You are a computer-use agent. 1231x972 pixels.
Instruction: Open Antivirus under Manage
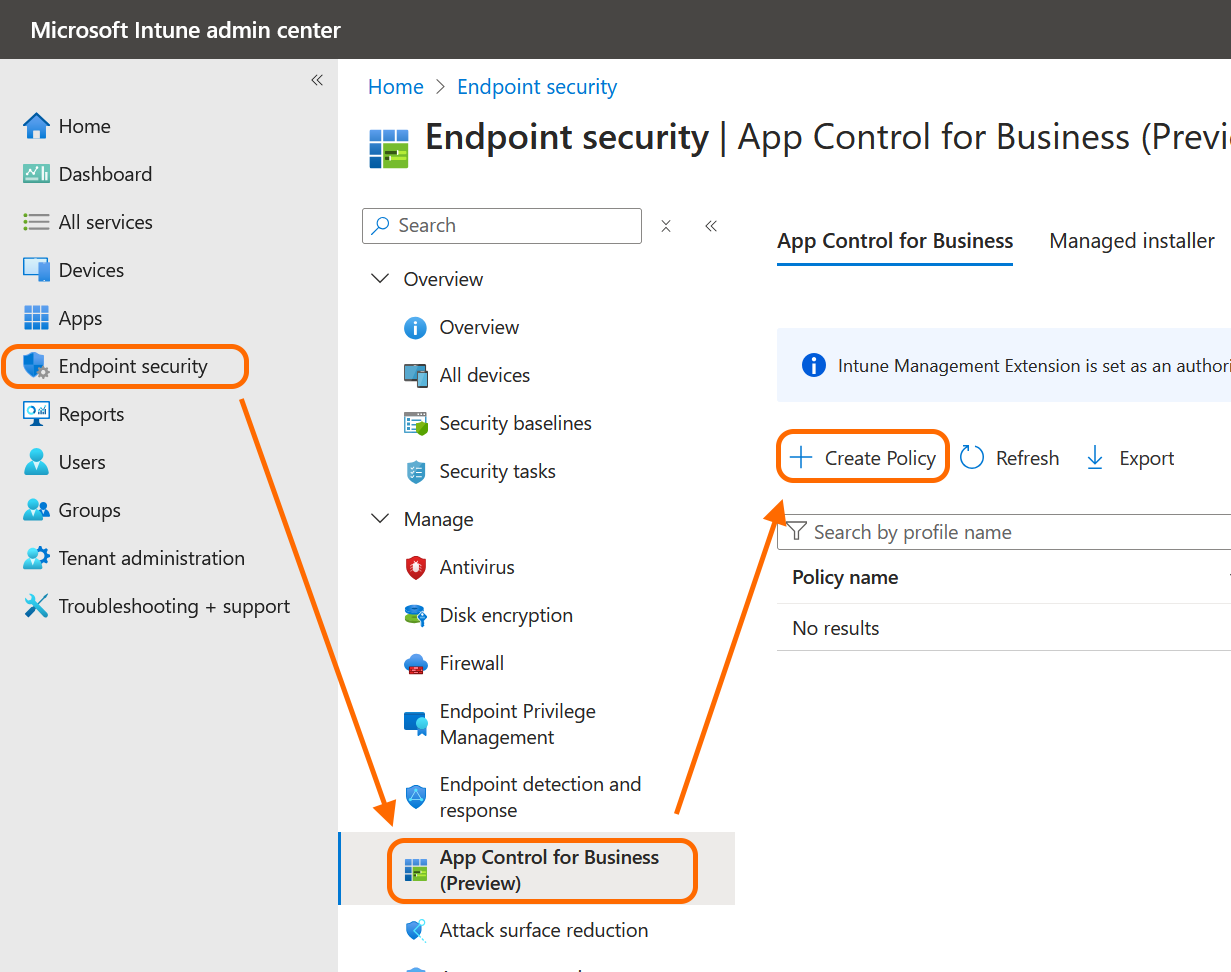point(476,567)
